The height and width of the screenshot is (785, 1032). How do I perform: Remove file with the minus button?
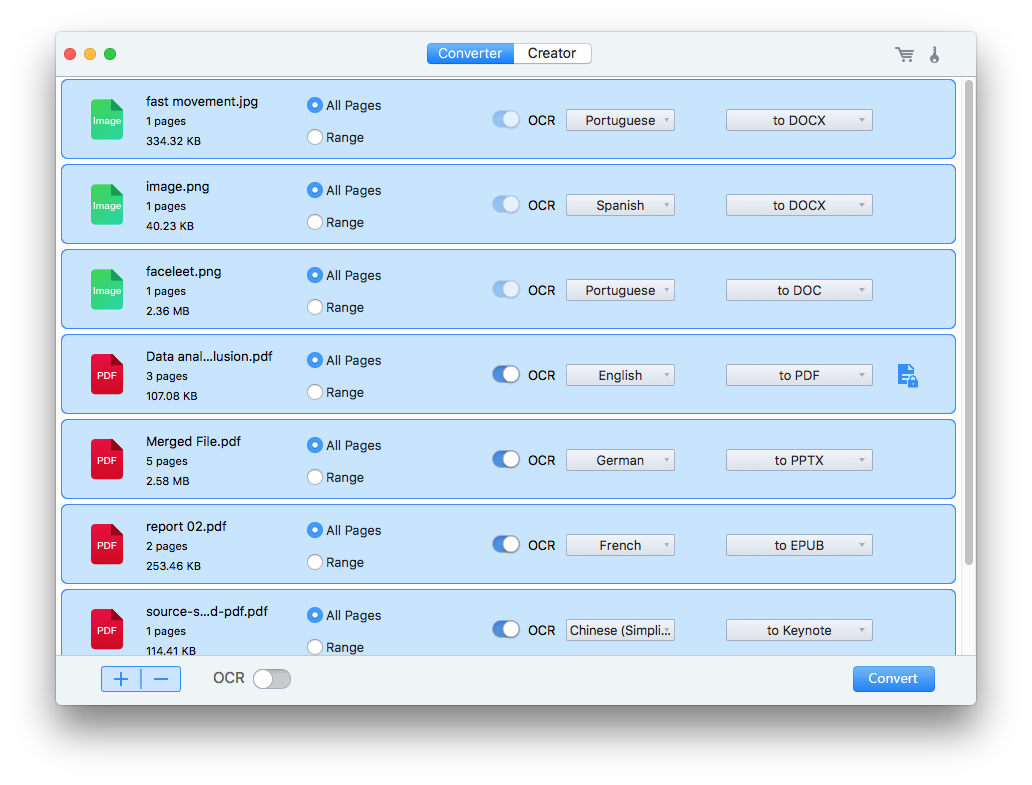(x=161, y=679)
